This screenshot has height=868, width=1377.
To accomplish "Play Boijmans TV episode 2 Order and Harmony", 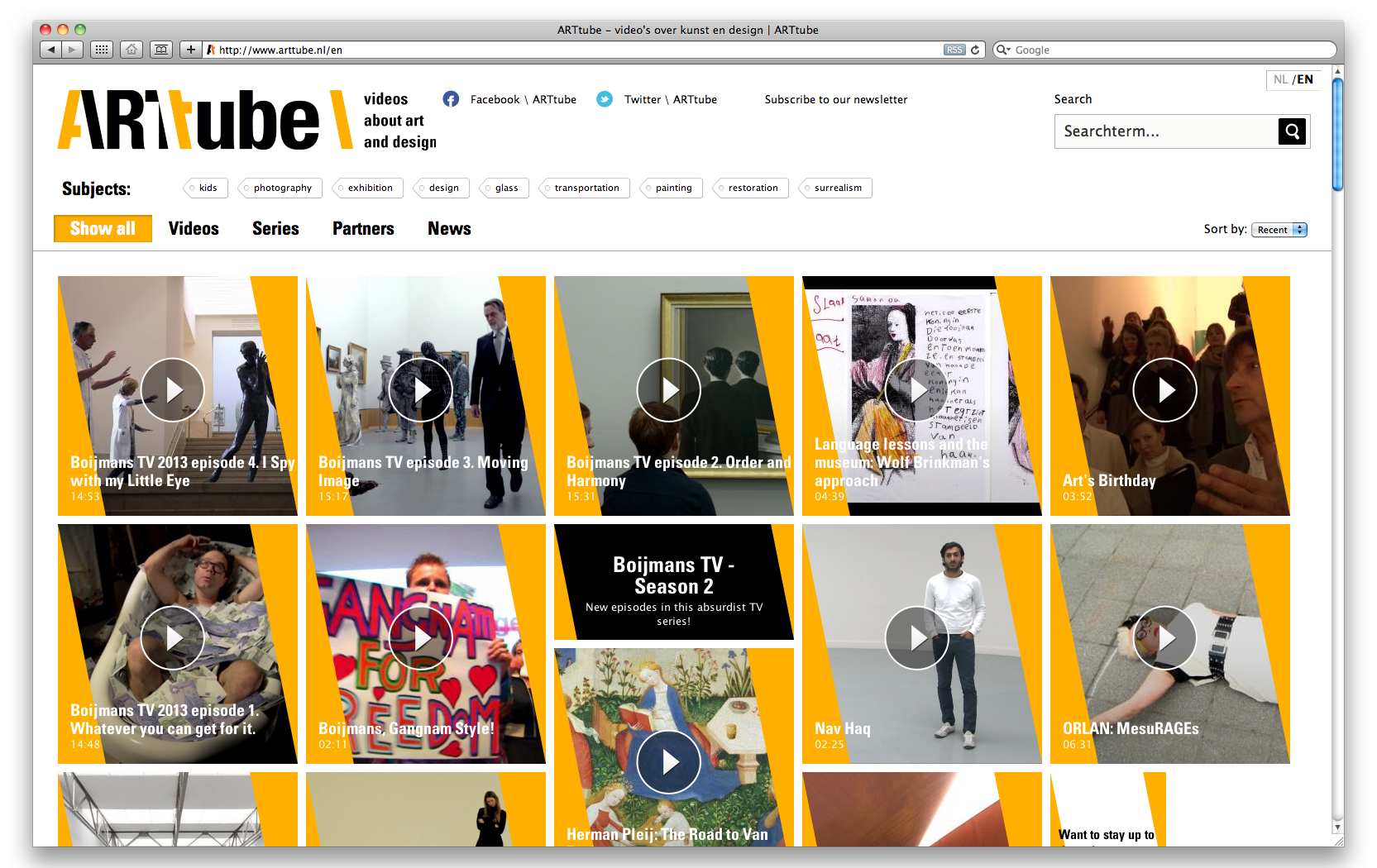I will 669,390.
